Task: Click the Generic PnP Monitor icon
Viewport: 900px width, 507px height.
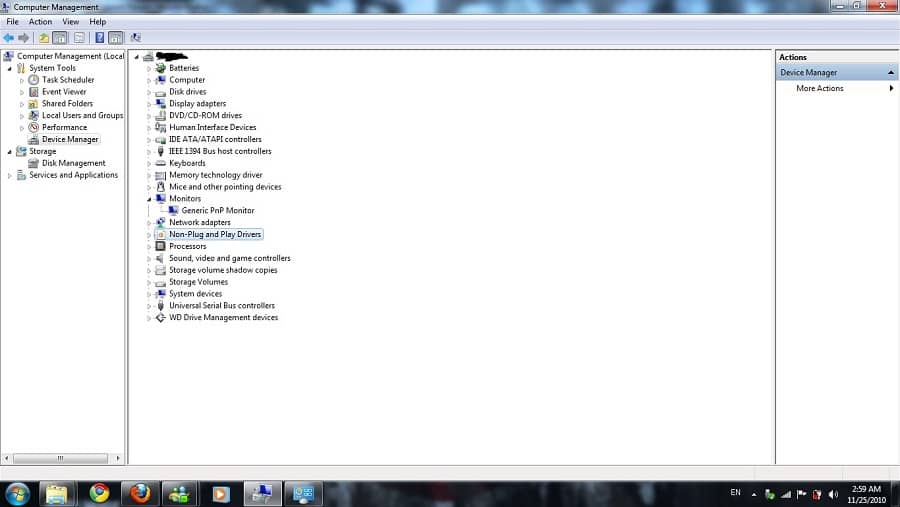Action: point(173,211)
